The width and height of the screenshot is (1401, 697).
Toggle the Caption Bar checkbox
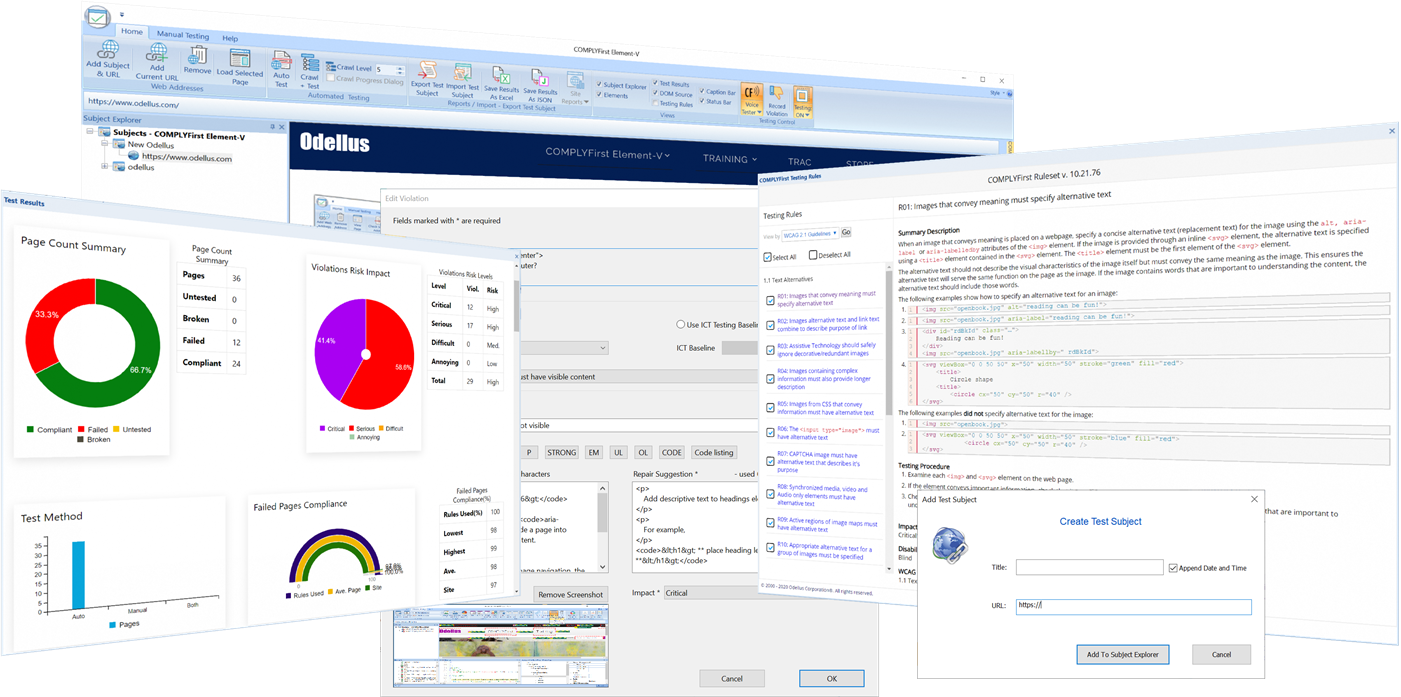701,92
